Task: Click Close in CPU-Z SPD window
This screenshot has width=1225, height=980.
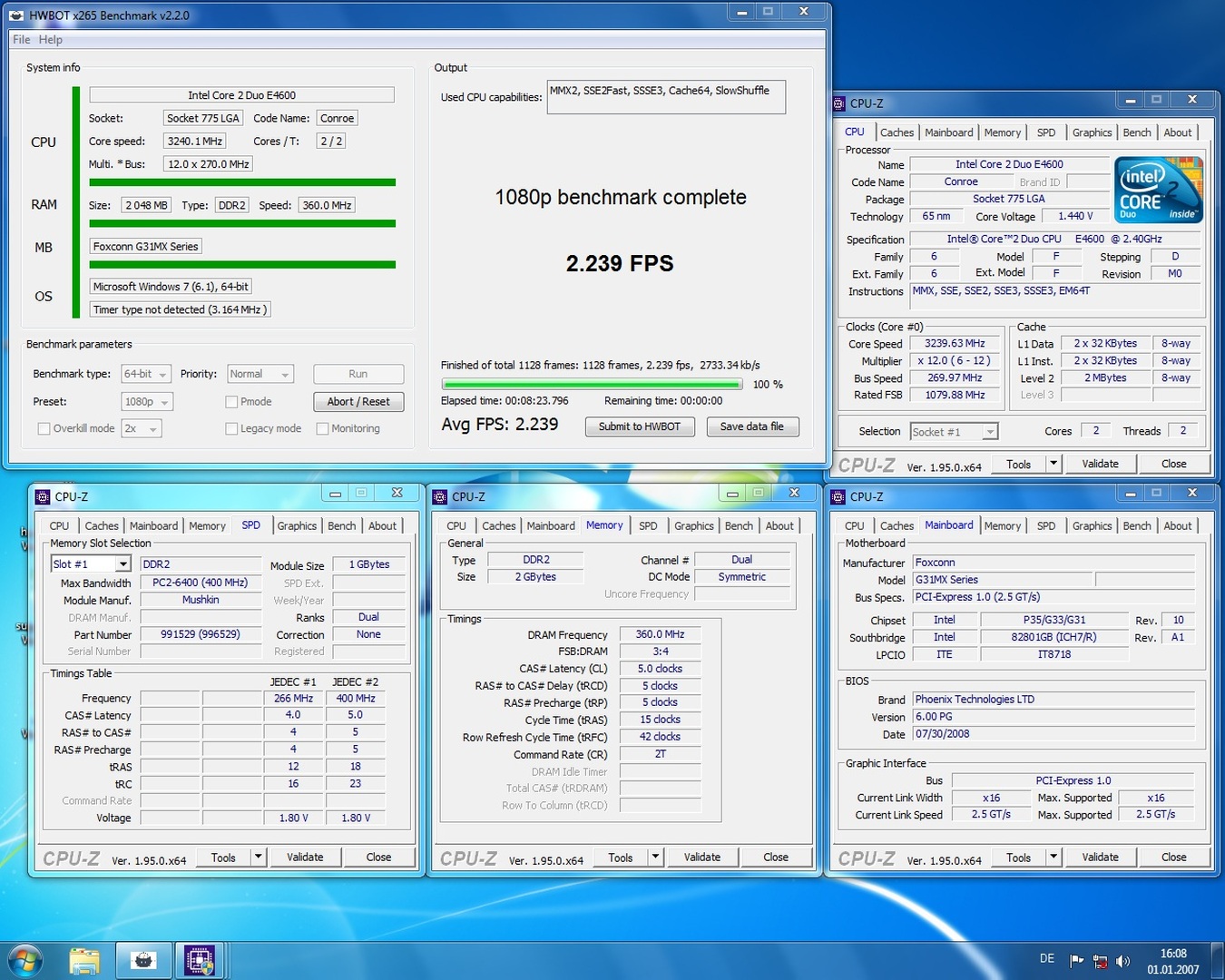Action: point(378,857)
